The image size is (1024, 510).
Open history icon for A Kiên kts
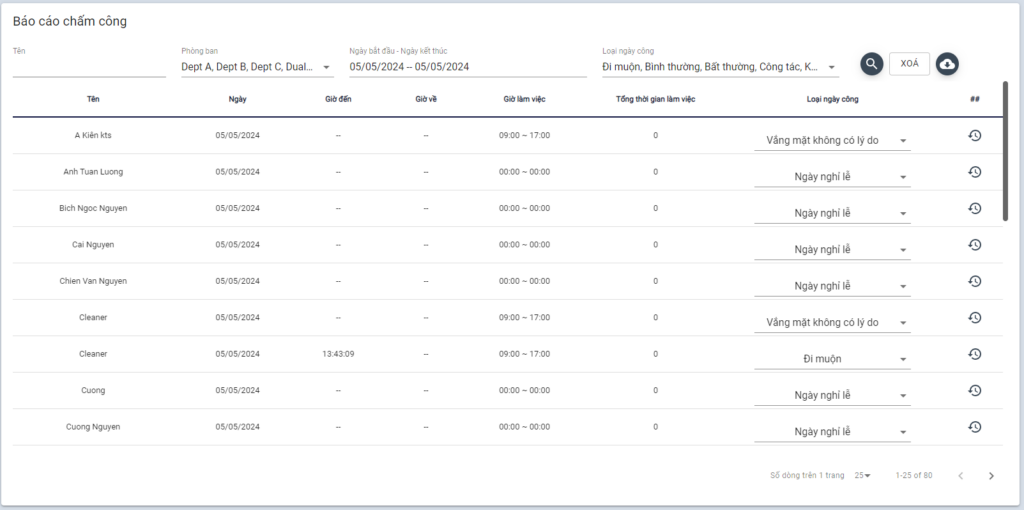click(x=974, y=136)
